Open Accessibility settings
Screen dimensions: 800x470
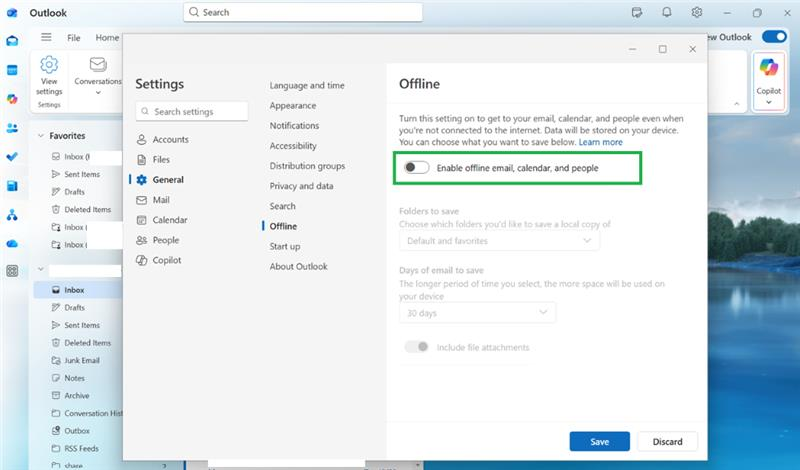coord(293,146)
